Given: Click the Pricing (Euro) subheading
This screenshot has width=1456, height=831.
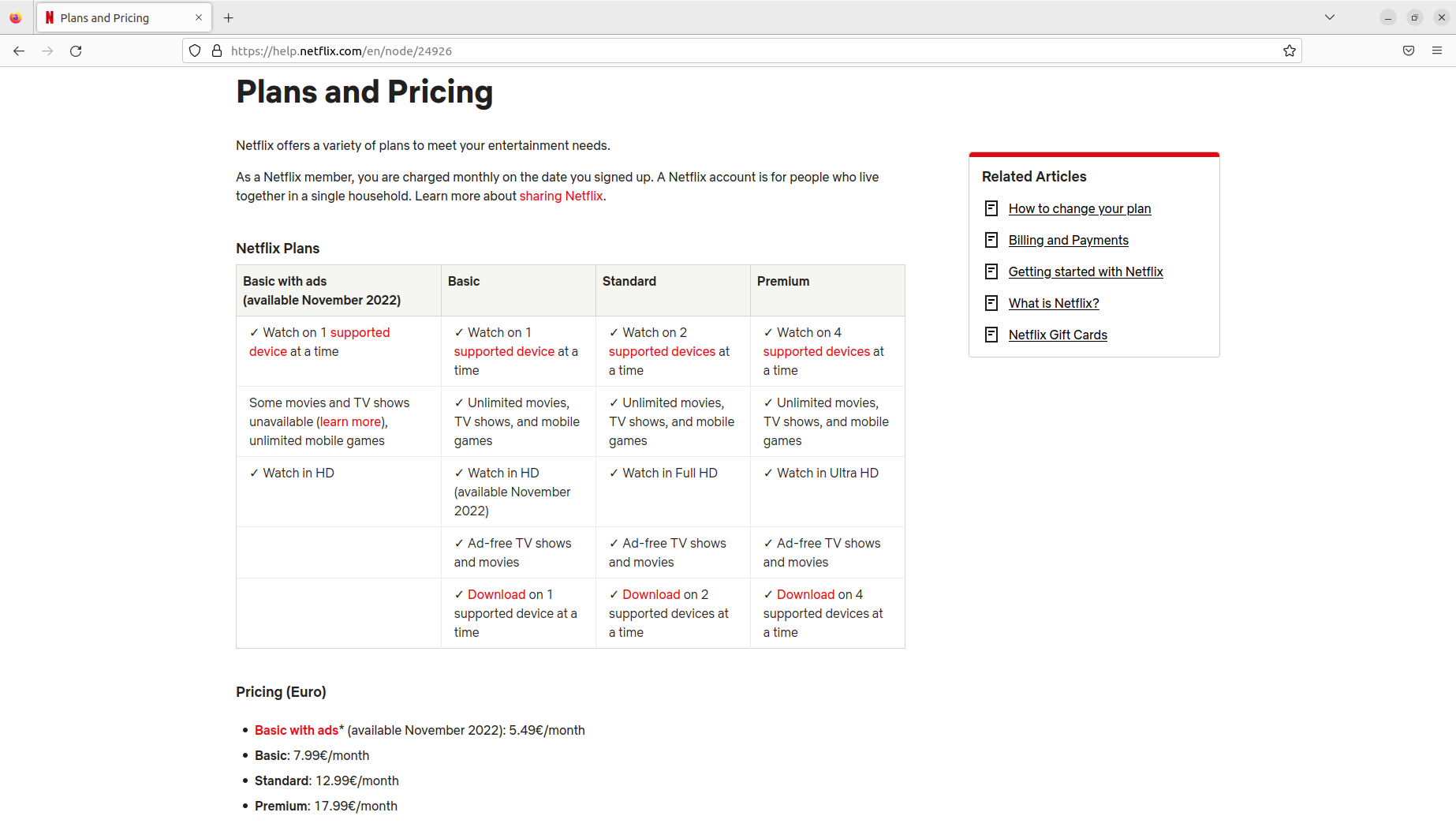Looking at the screenshot, I should pos(281,691).
